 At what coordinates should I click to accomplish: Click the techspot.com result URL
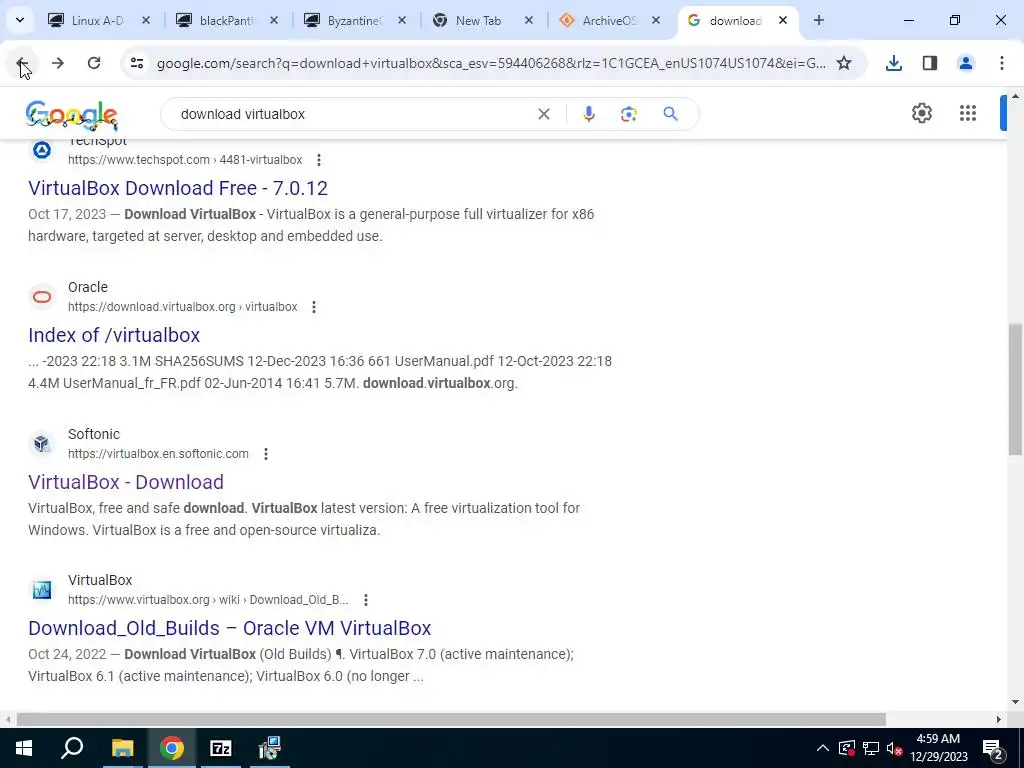pyautogui.click(x=185, y=160)
